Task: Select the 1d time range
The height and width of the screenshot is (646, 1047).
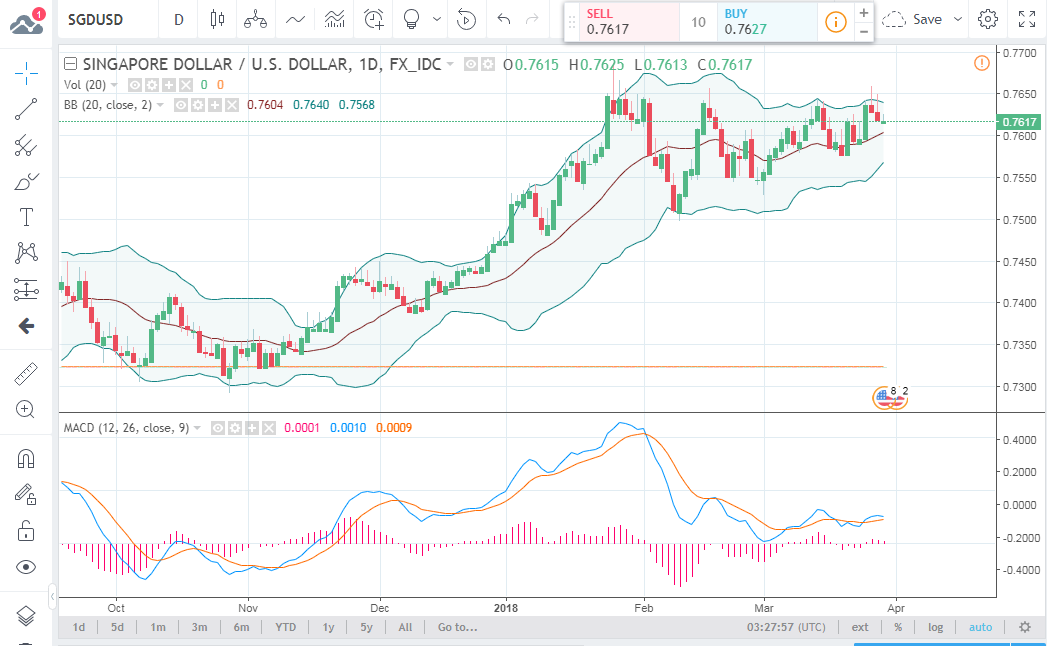Action: click(x=79, y=627)
